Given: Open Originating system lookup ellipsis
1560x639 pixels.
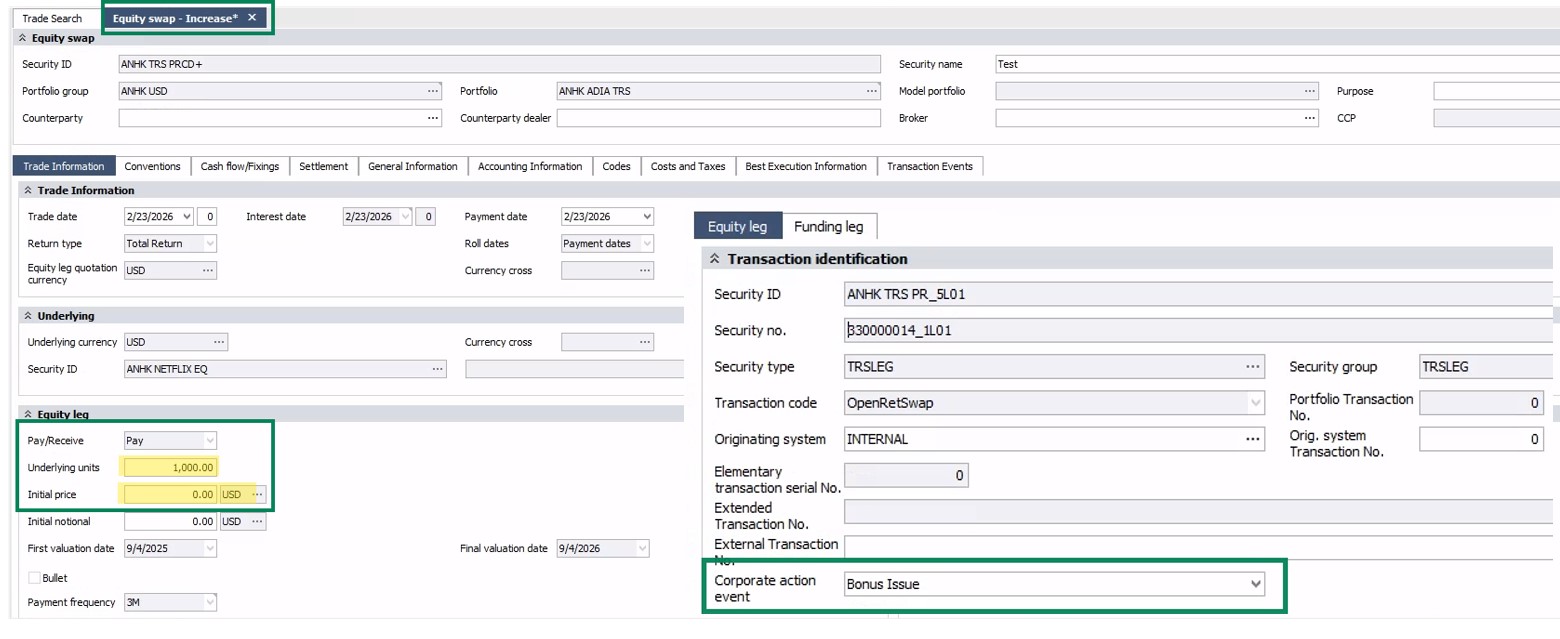Looking at the screenshot, I should click(1253, 439).
